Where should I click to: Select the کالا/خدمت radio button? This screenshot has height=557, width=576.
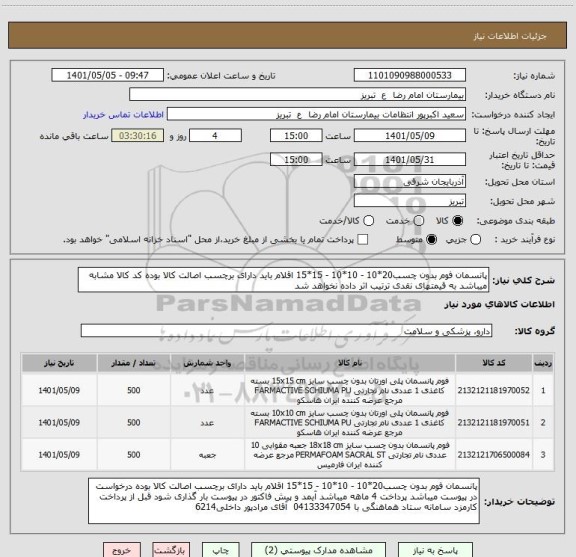tap(368, 220)
